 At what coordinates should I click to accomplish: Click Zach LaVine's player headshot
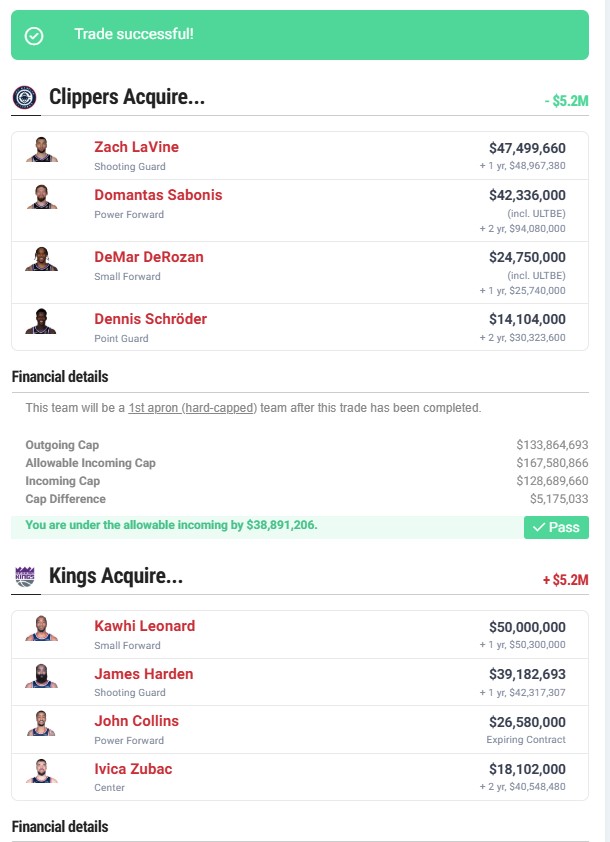click(x=42, y=151)
